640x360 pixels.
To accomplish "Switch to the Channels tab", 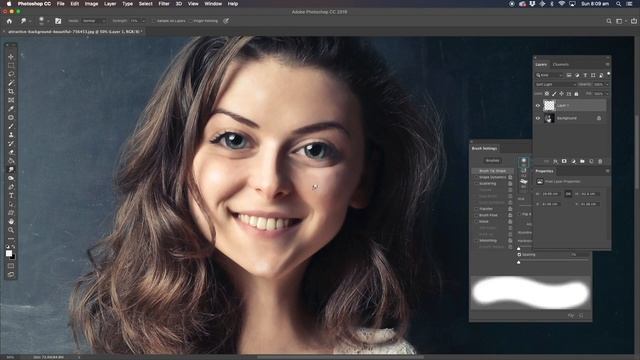I will 560,64.
